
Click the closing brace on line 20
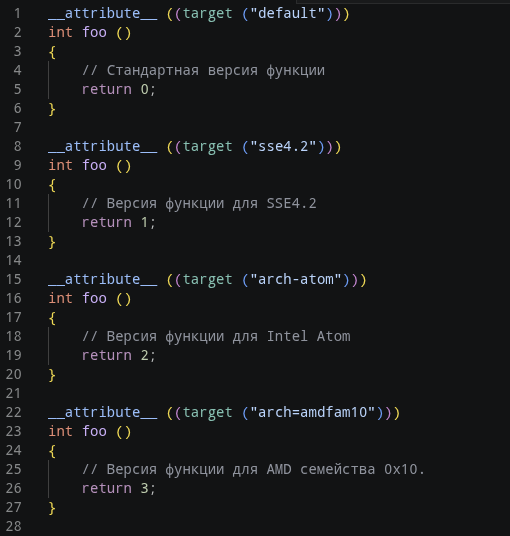click(x=52, y=375)
